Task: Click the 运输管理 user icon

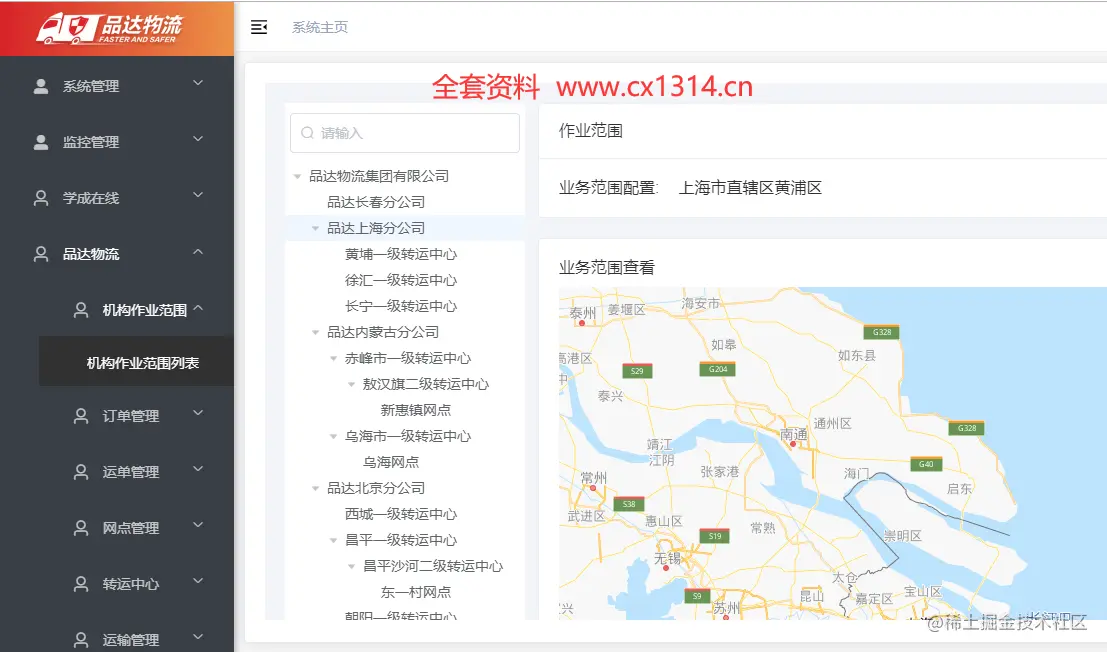Action: coord(81,639)
